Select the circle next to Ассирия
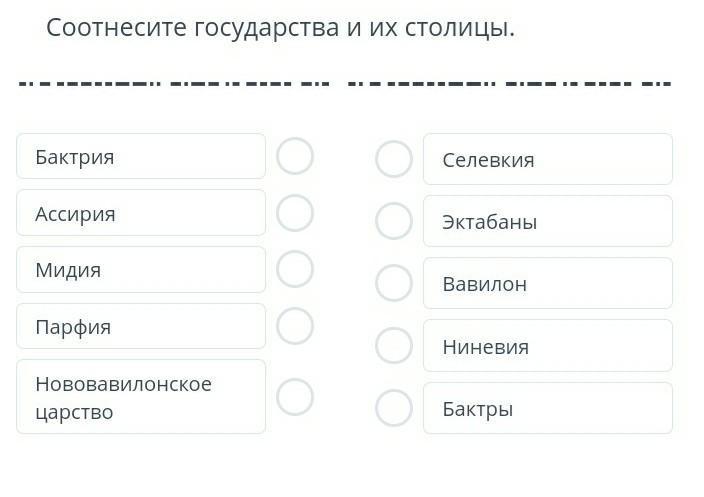The width and height of the screenshot is (704, 497). click(295, 213)
